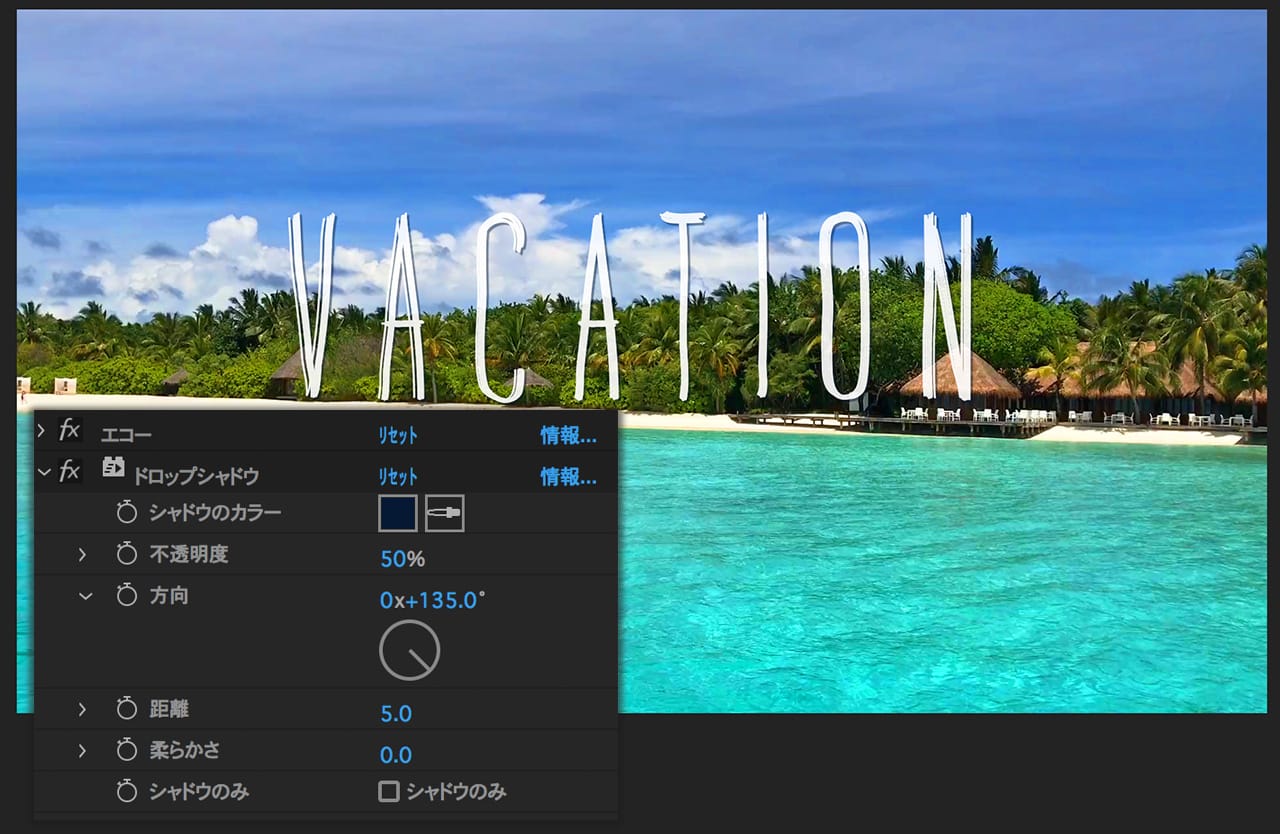
Task: Collapse the ドロップシャドウ effect group
Action: 43,471
